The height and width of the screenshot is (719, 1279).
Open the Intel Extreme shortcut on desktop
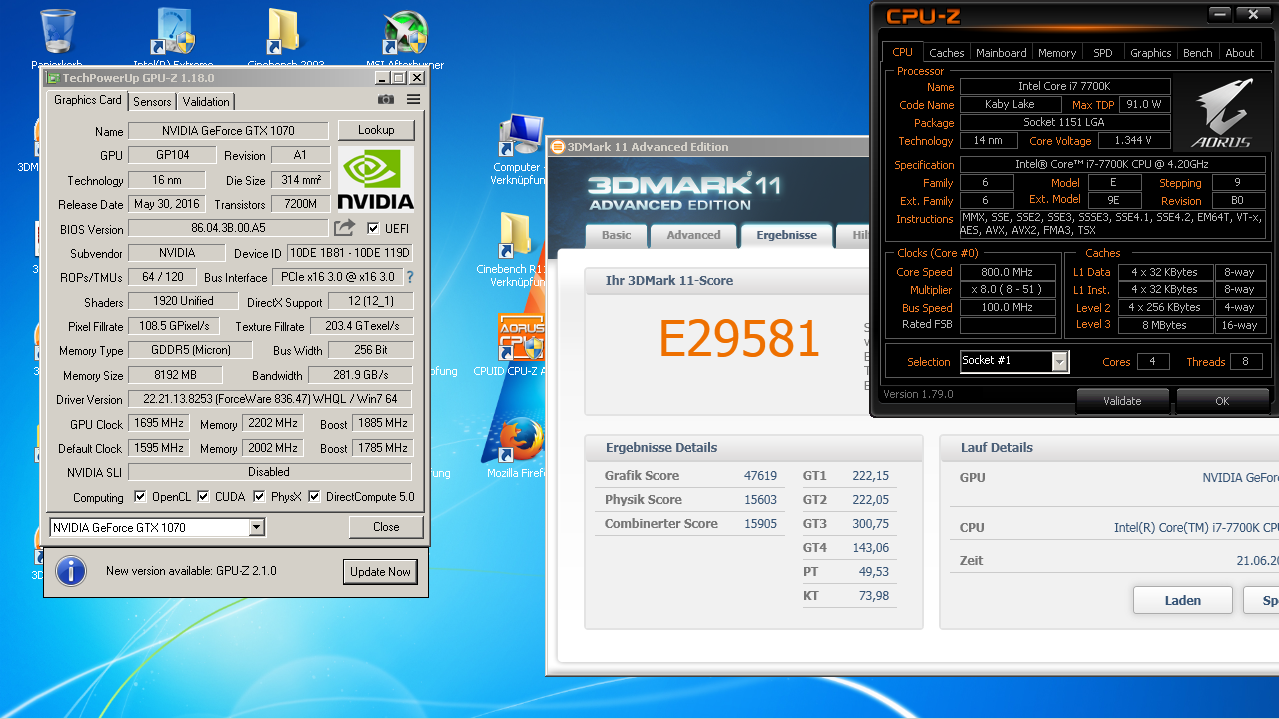[x=172, y=32]
